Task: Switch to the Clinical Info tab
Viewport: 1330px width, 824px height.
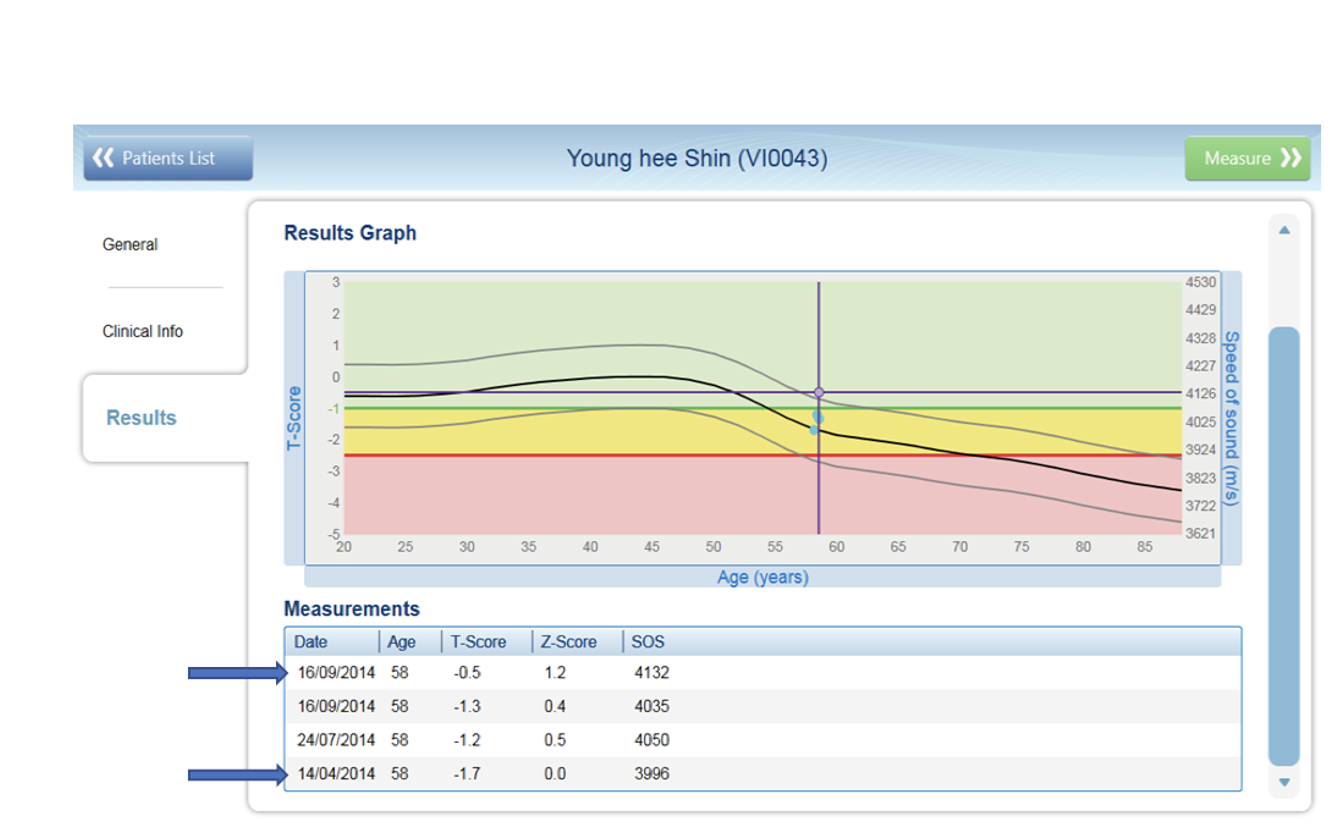Action: click(142, 331)
